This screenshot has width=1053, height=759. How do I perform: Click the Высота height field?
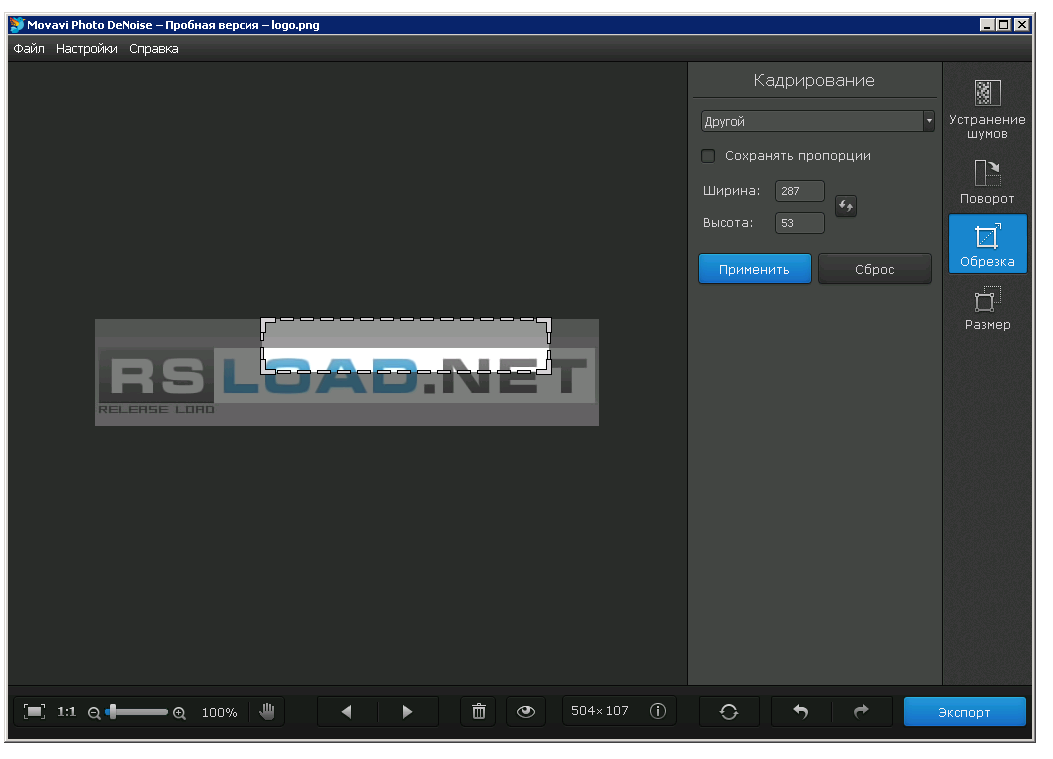(x=799, y=223)
